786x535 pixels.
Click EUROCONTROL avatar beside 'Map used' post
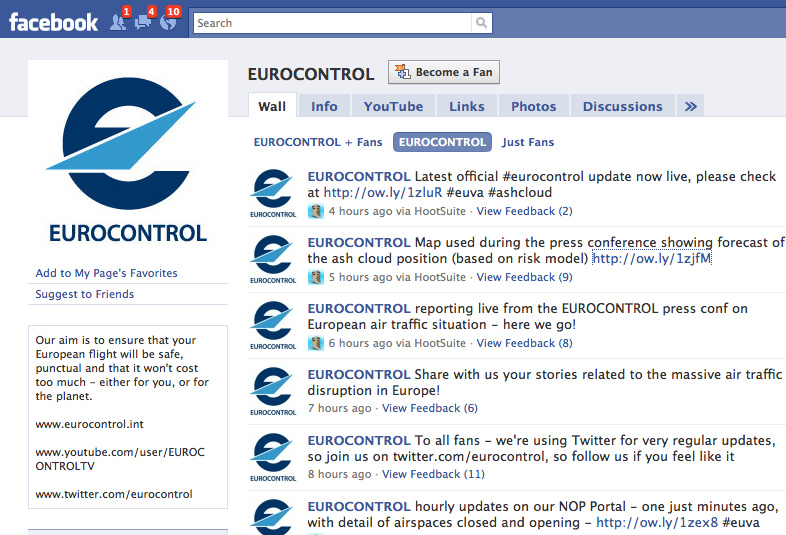(273, 259)
